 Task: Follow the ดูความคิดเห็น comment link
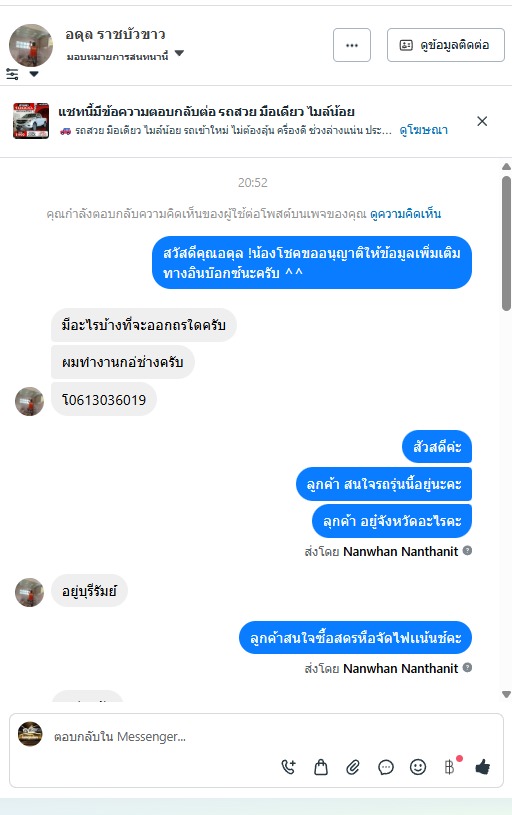(405, 214)
